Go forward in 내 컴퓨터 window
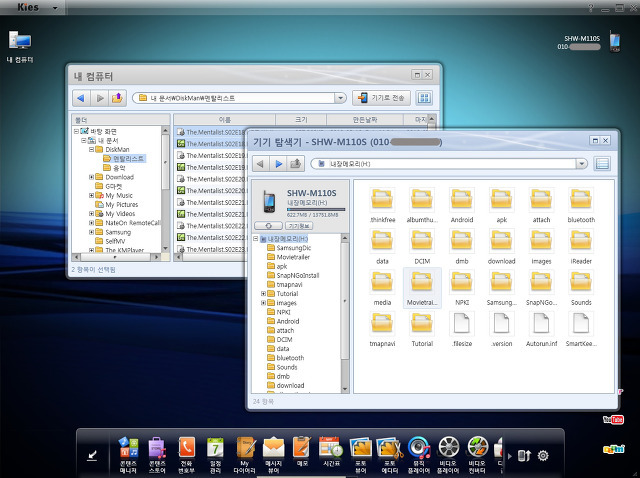Screen dimensions: 640x478 (99, 98)
